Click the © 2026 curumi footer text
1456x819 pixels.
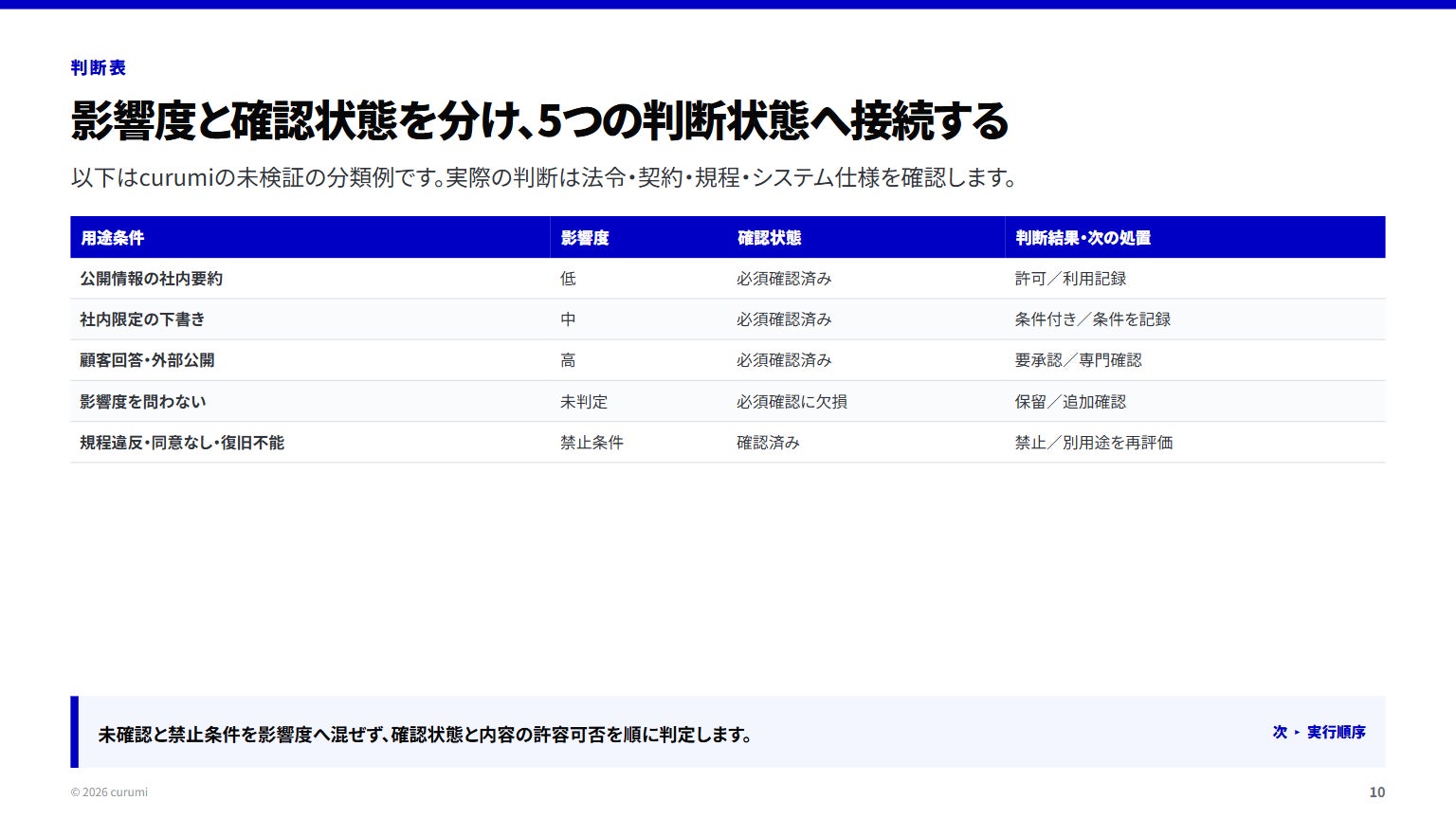(109, 792)
